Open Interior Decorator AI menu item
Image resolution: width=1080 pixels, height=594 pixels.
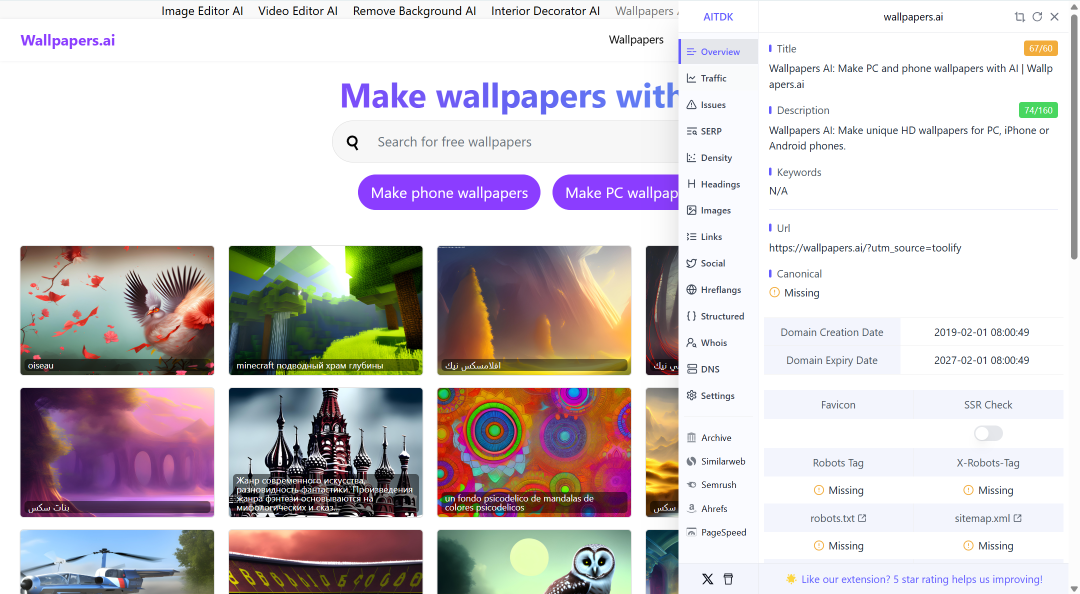[x=545, y=11]
